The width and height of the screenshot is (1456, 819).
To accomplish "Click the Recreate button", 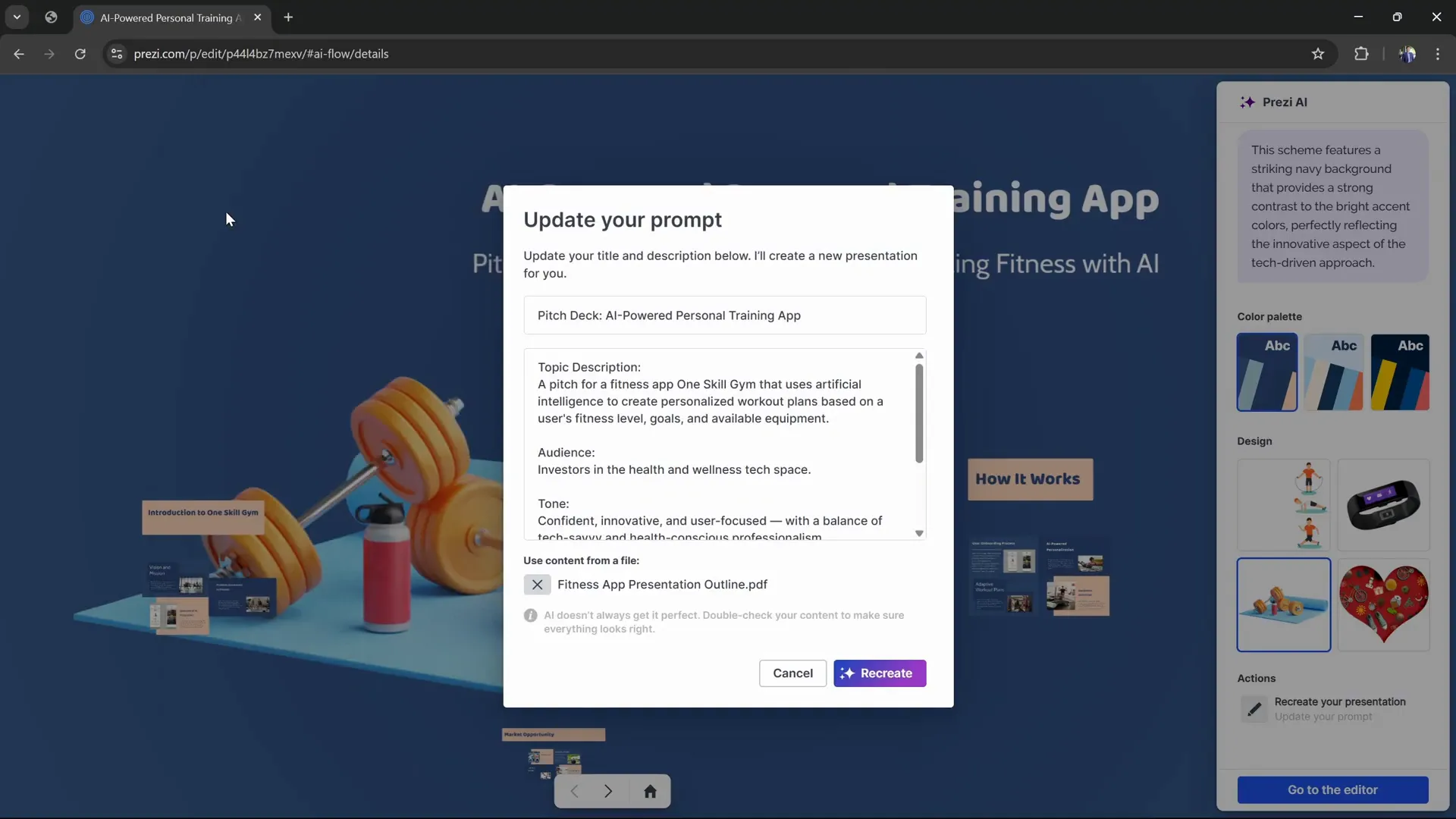I will coord(880,673).
